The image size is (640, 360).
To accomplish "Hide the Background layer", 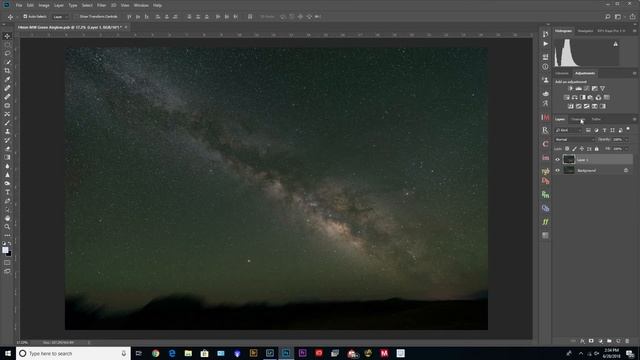I will pos(558,170).
